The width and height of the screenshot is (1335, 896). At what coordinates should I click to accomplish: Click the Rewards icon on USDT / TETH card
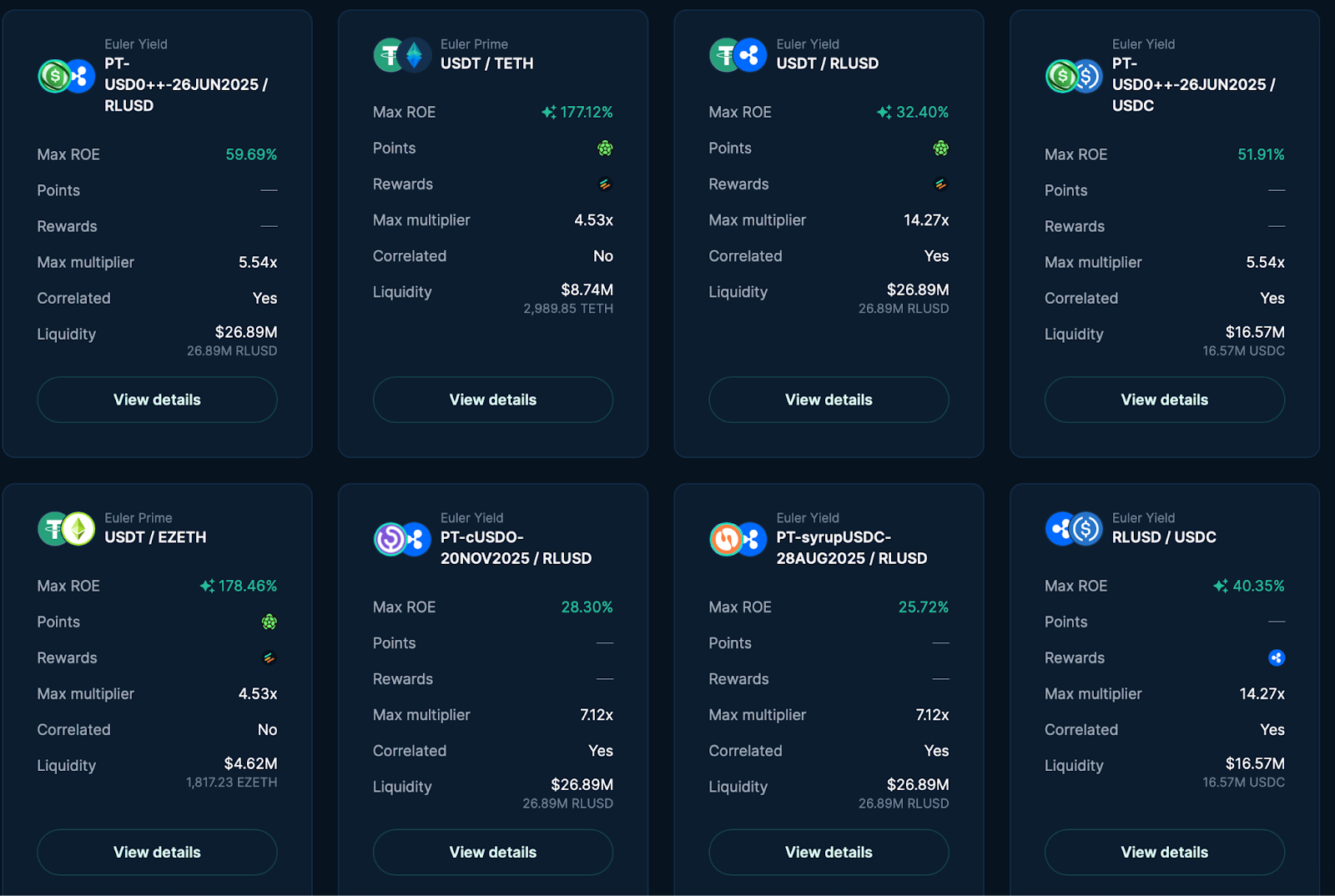(x=605, y=184)
